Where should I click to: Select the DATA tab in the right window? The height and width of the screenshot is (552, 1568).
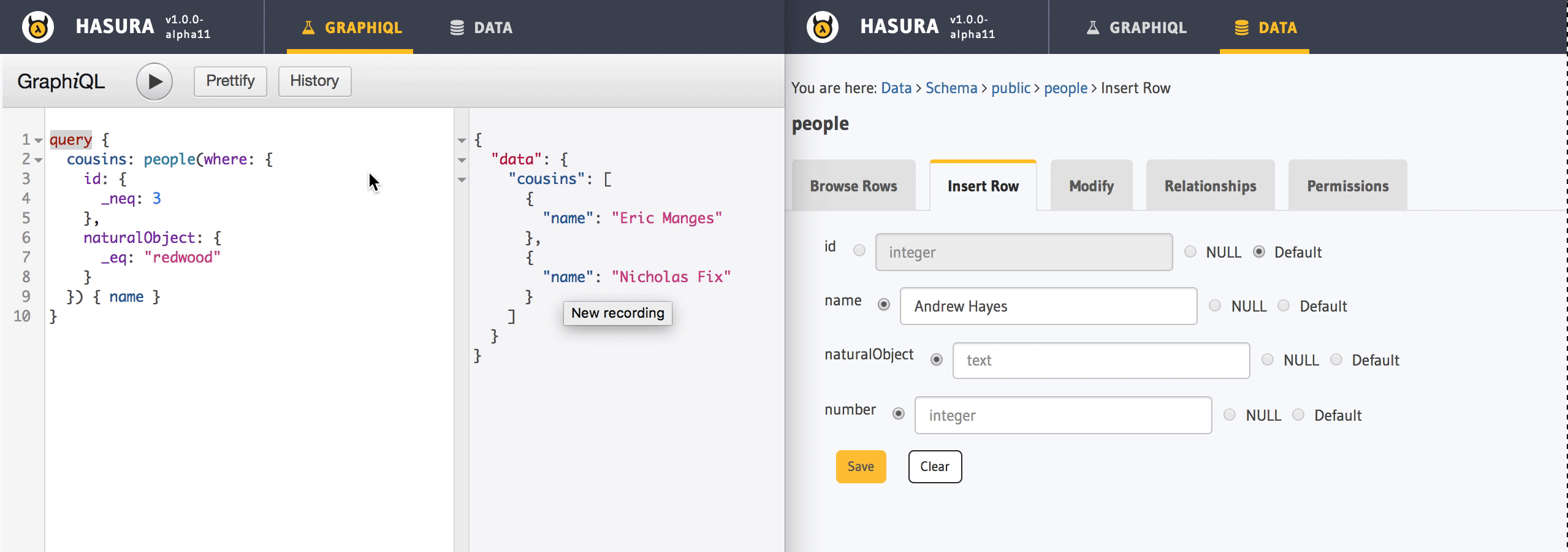tap(1265, 28)
